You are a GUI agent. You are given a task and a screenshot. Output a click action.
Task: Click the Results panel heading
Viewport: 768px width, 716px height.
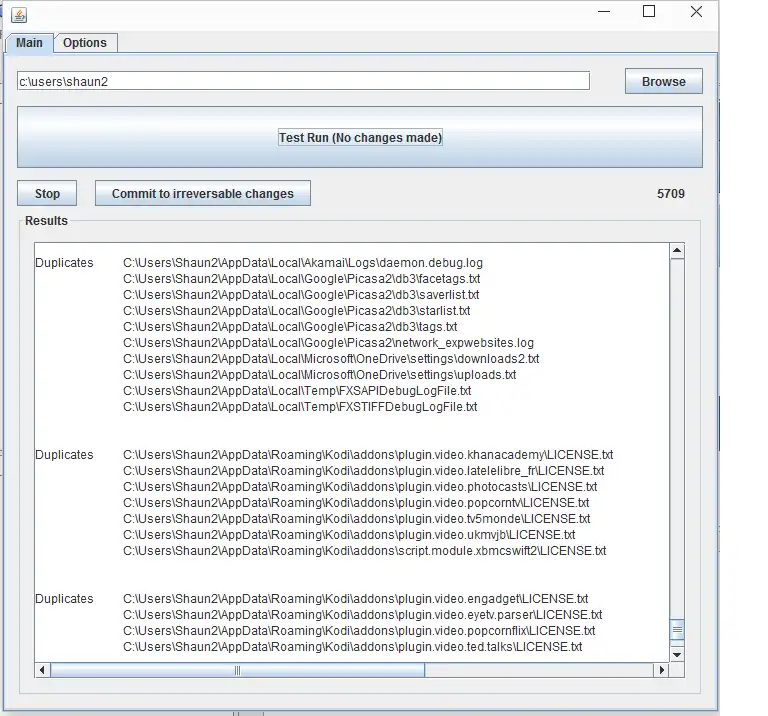(x=47, y=221)
